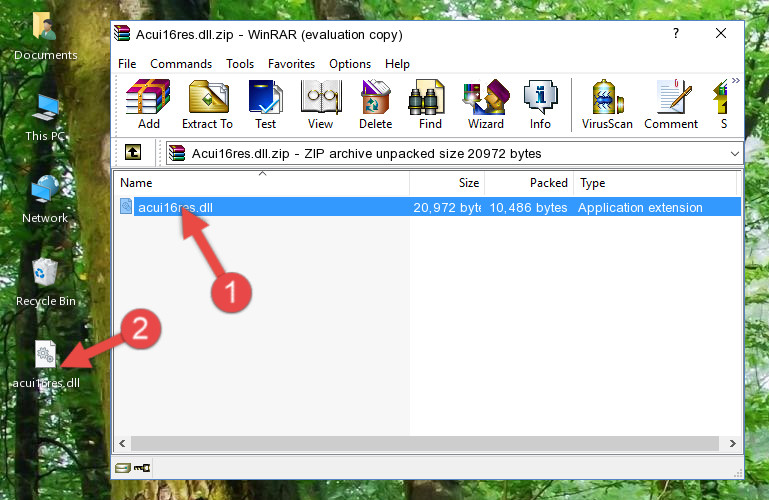Select acui16res.dll file on the desktop
Image resolution: width=769 pixels, height=500 pixels.
tap(46, 364)
